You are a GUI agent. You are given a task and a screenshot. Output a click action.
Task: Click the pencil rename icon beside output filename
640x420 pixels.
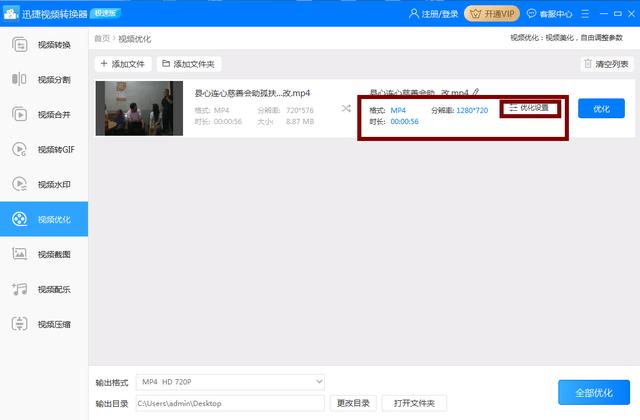(x=476, y=92)
